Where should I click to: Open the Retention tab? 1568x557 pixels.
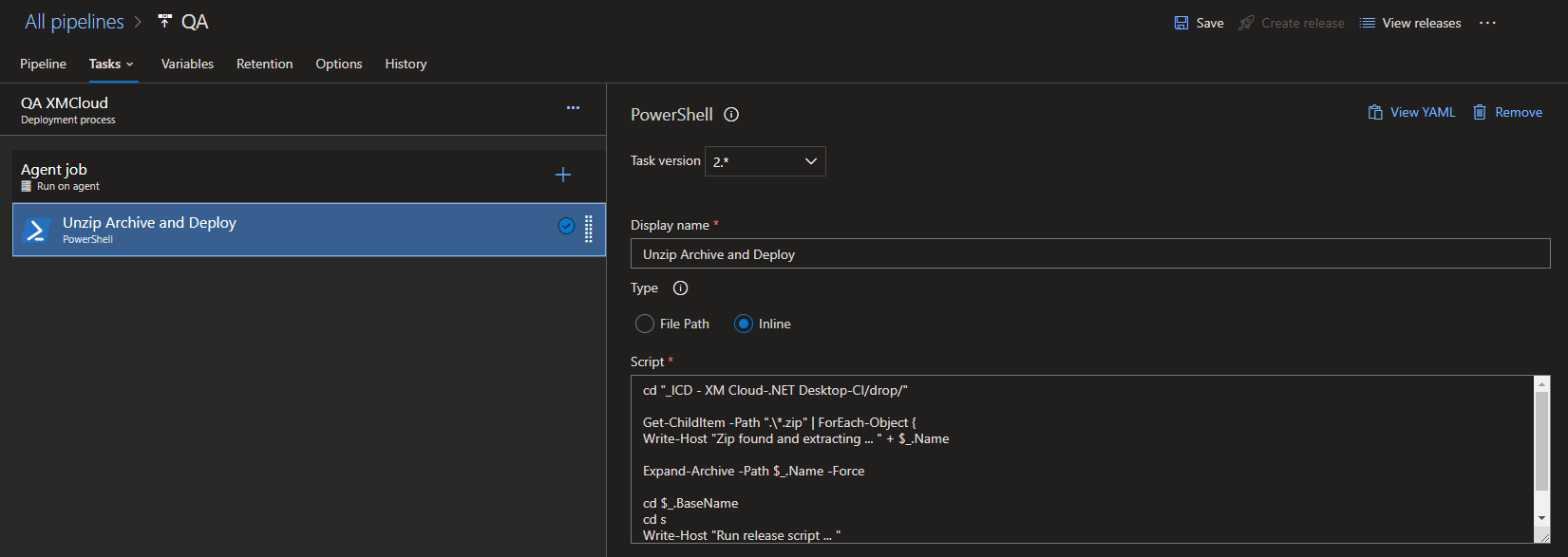tap(264, 64)
